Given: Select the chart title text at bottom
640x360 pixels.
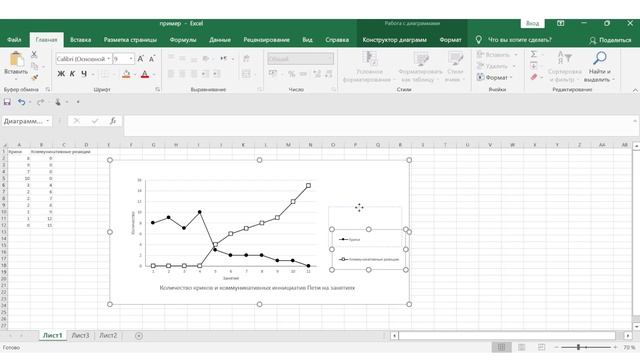Looking at the screenshot, I should click(257, 288).
